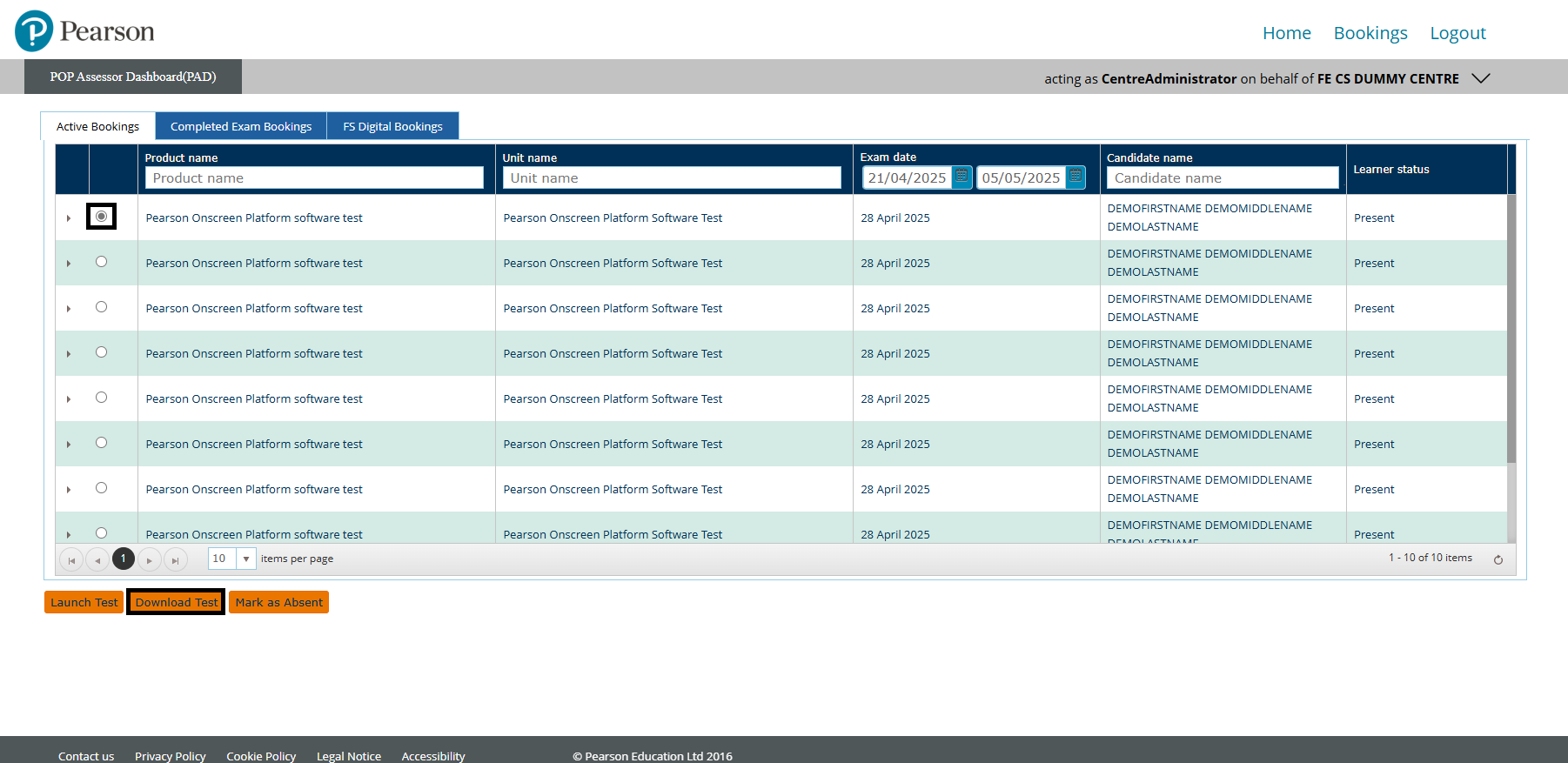Screen dimensions: 1568x763
Task: Open the items per page dropdown
Action: (x=246, y=559)
